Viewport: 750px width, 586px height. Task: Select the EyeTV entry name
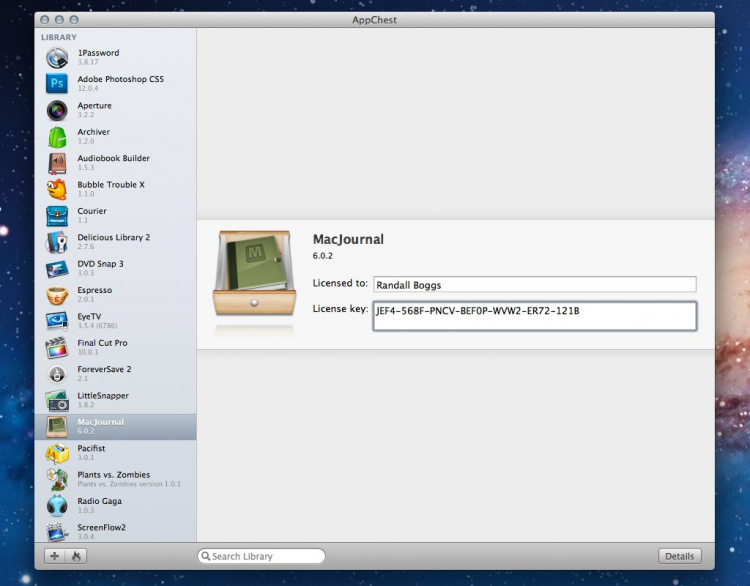coord(89,316)
